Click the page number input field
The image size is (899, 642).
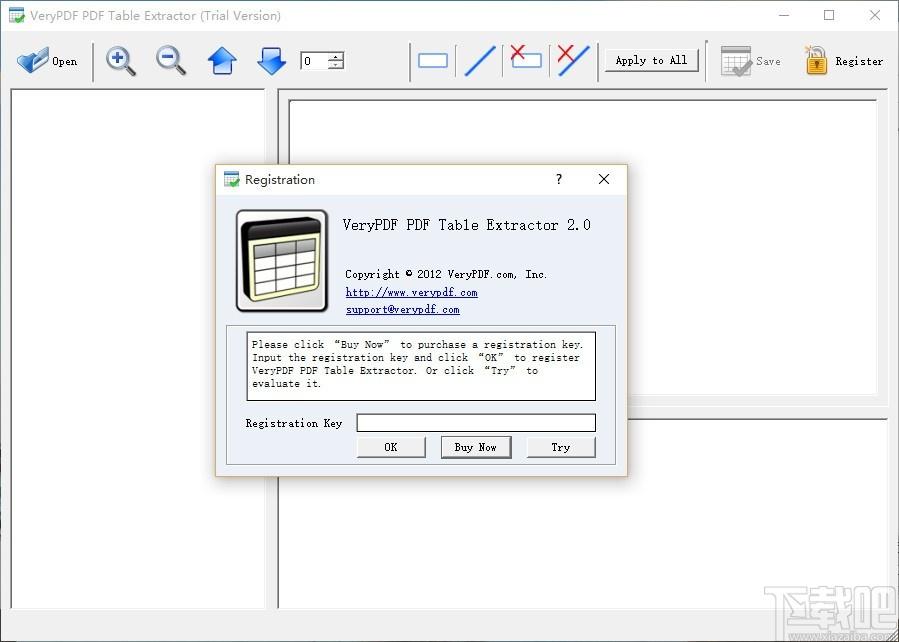click(314, 61)
